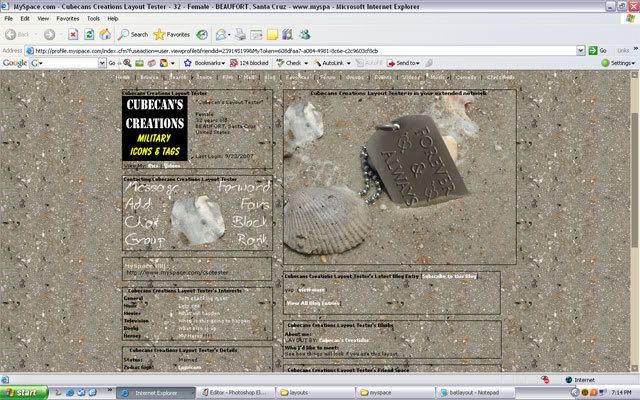Click the green Google toolbar icon next to magnifier
The height and width of the screenshot is (400, 640).
[140, 63]
